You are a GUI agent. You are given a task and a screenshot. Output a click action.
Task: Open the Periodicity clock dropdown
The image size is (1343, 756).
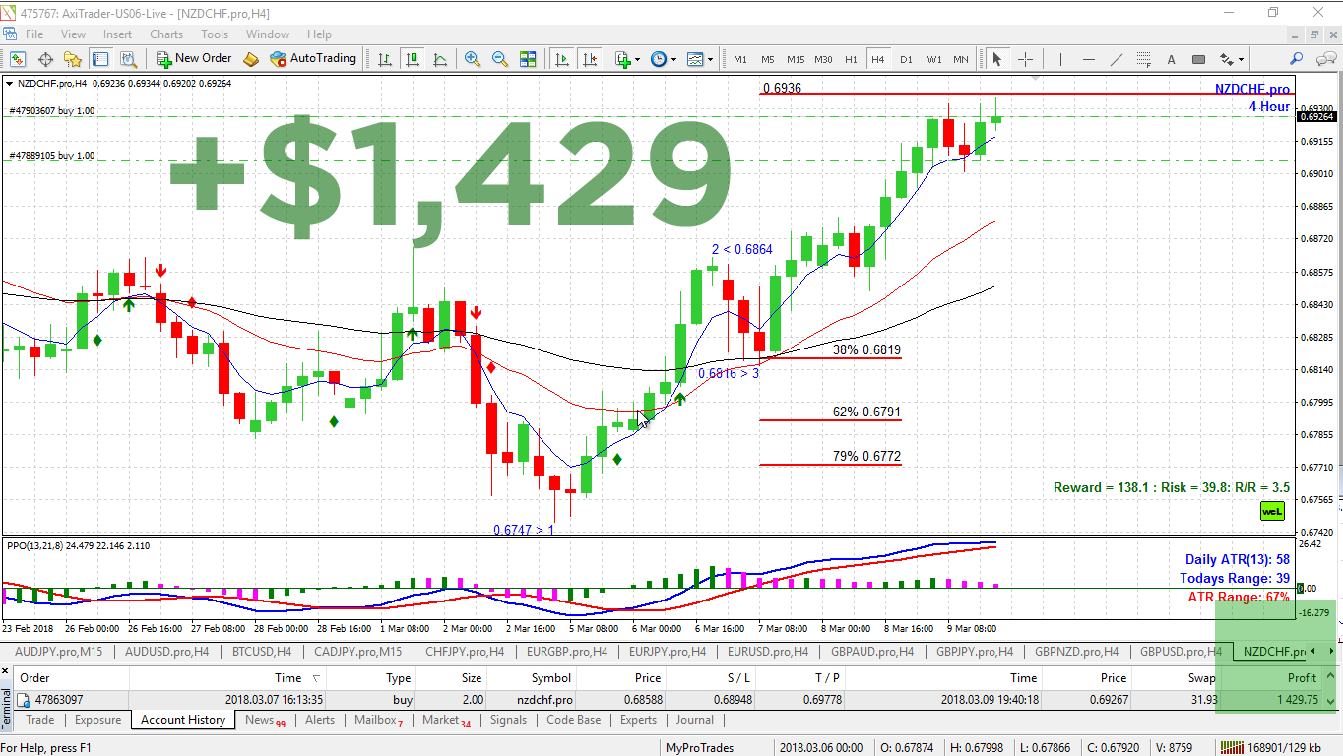pos(663,59)
